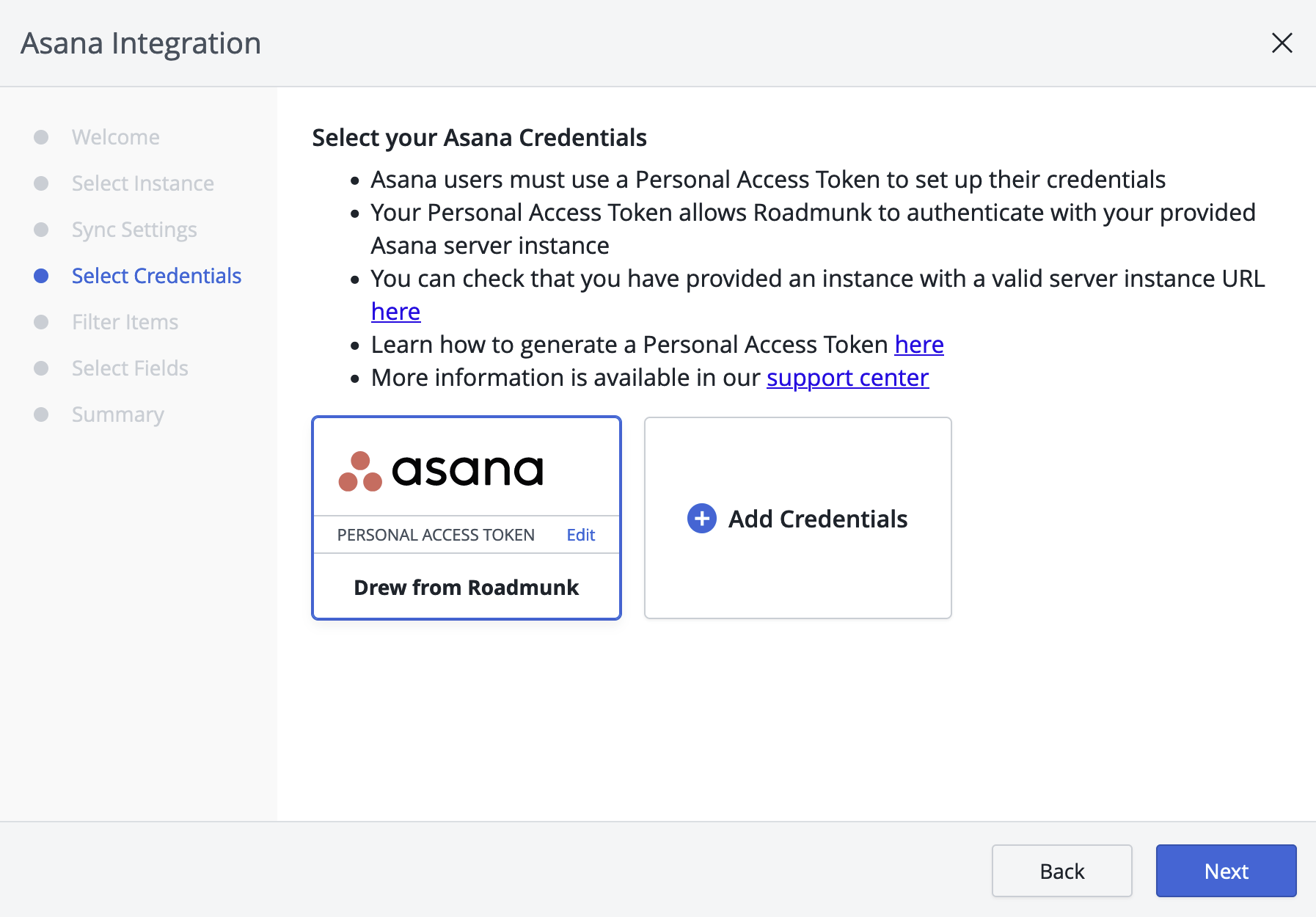
Task: Edit the Personal Access Token credential
Action: [580, 535]
